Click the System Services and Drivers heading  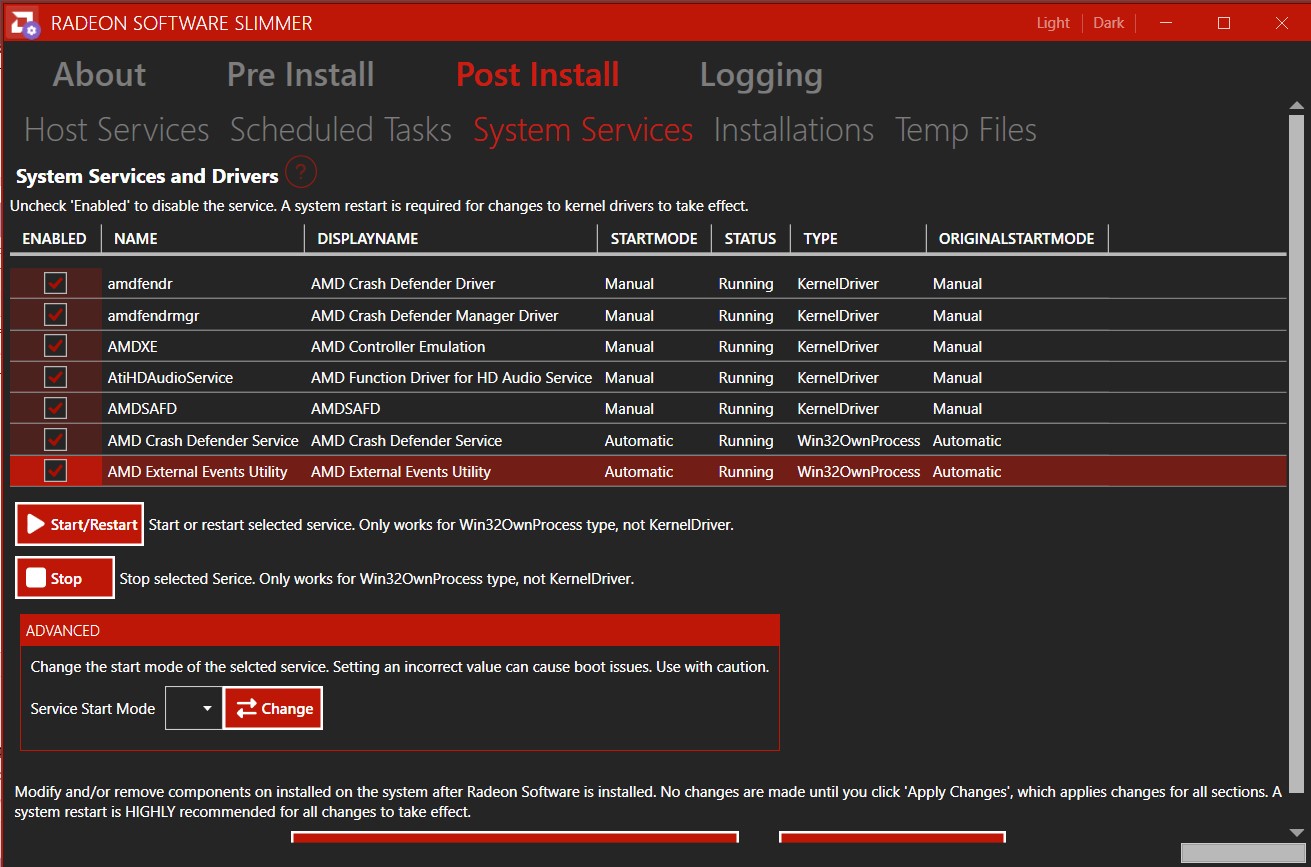click(147, 176)
